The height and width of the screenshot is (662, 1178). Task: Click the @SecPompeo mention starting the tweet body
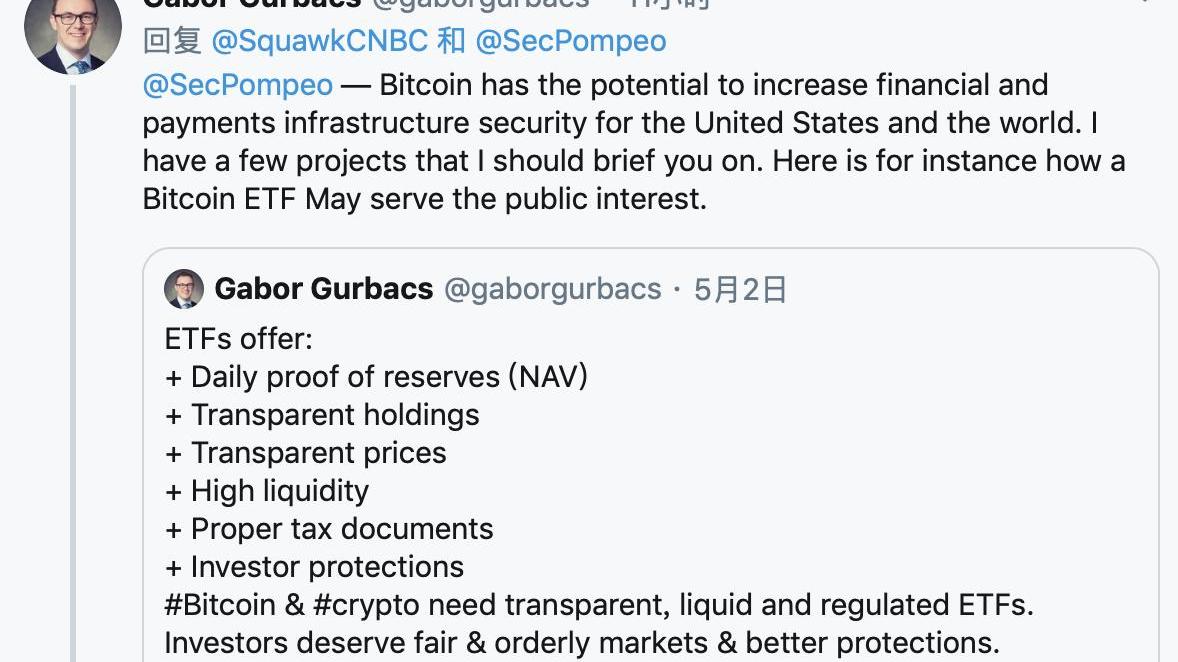(238, 85)
